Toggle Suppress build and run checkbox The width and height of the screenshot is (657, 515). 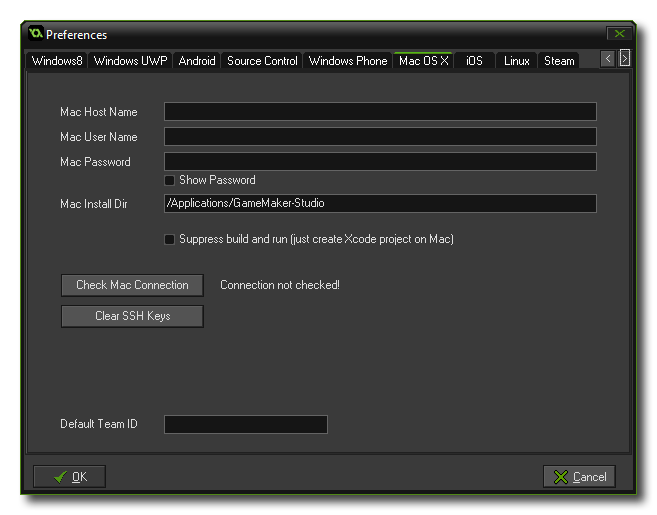click(x=170, y=240)
